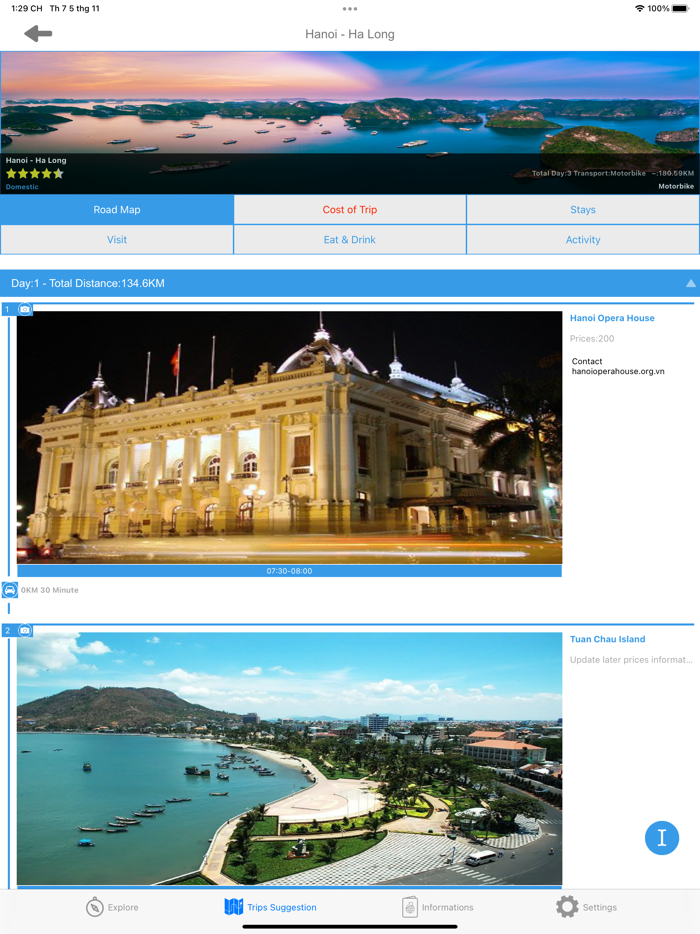Tap the Explore compass icon
This screenshot has width=700, height=934.
pos(94,907)
